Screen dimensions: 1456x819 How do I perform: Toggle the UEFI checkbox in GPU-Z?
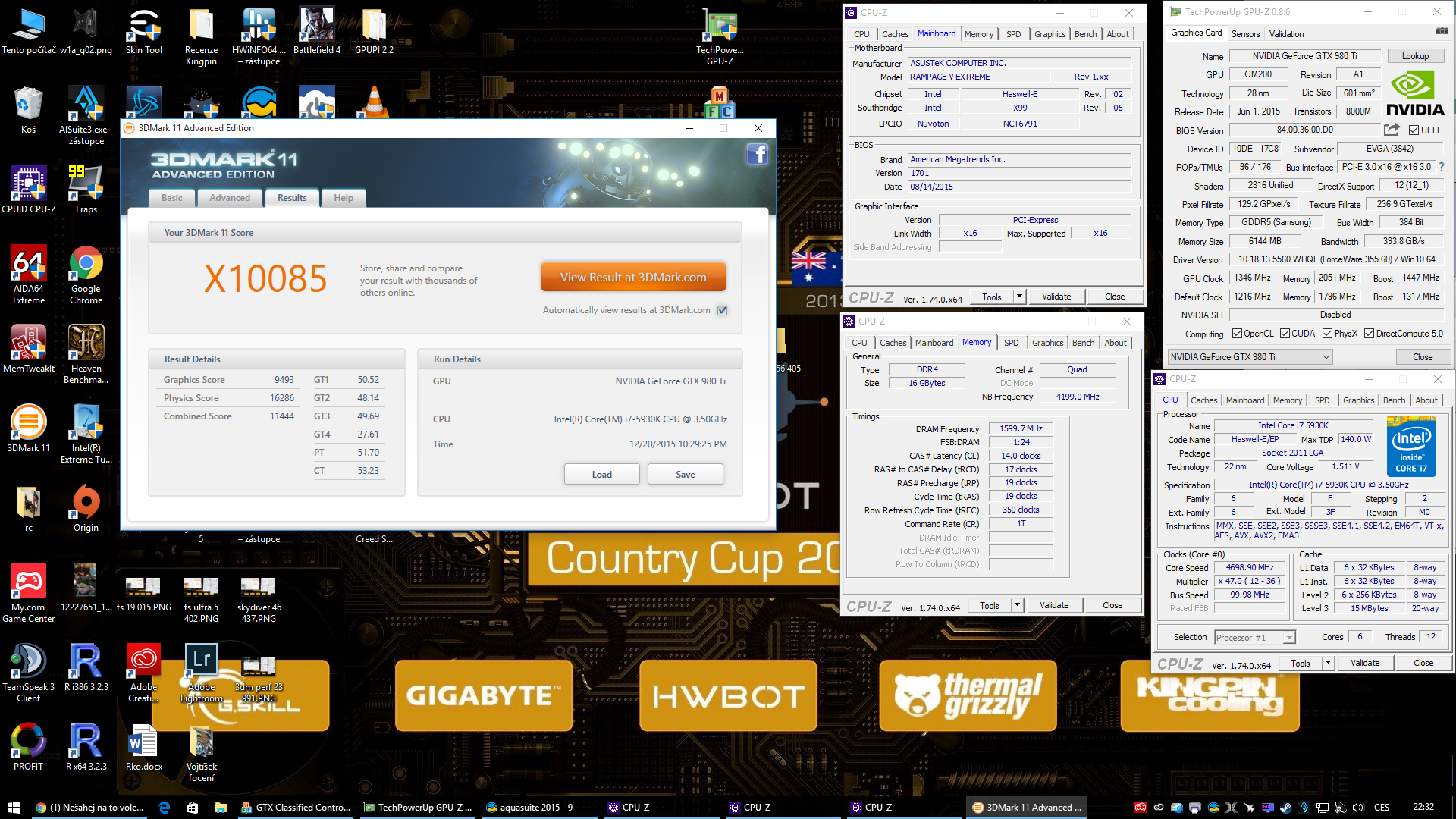pos(1414,130)
